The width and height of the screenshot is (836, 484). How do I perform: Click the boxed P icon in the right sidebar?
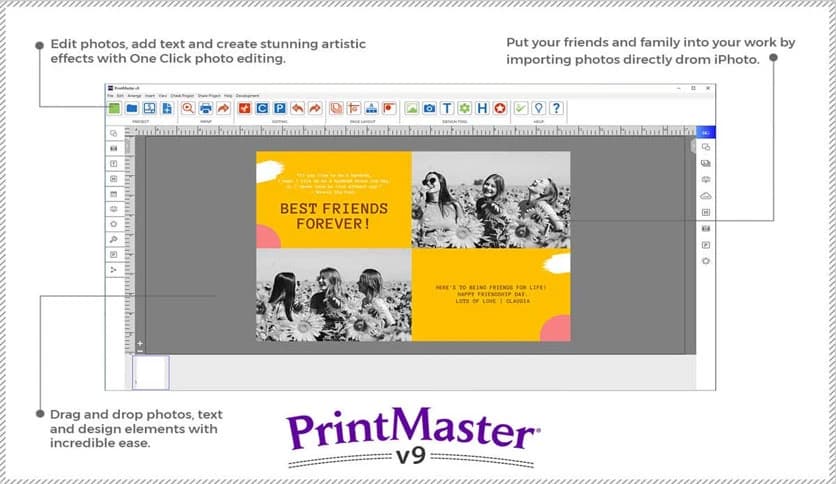(x=706, y=245)
